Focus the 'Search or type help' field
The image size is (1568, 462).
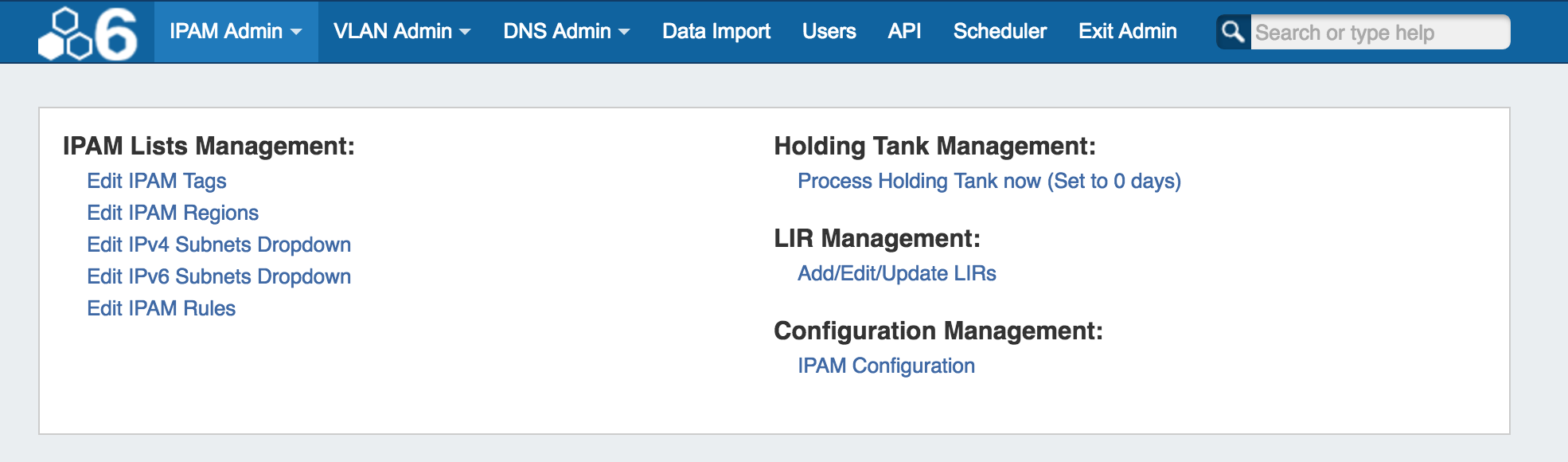tap(1379, 33)
